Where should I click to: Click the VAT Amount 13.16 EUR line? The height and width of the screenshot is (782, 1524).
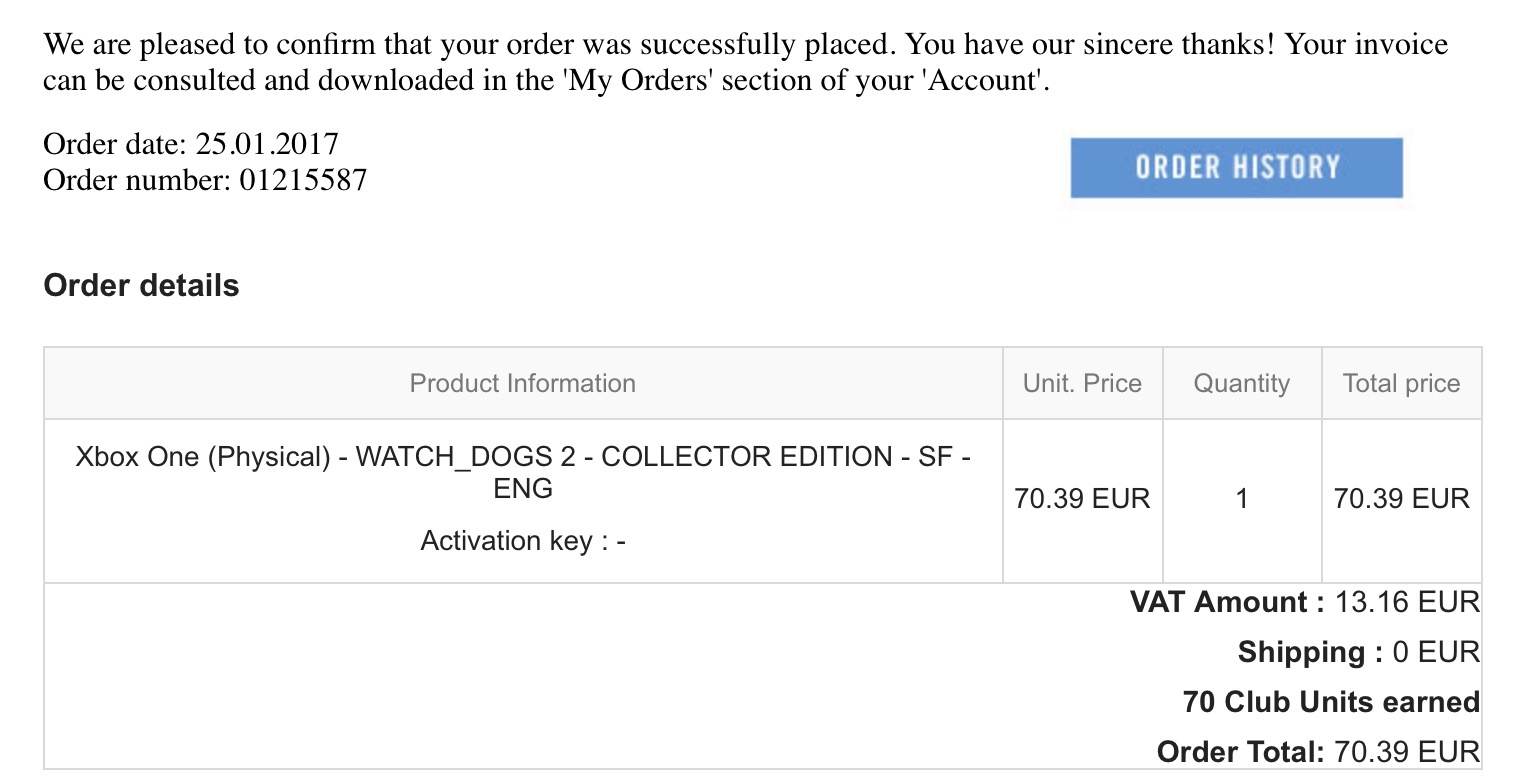1305,602
